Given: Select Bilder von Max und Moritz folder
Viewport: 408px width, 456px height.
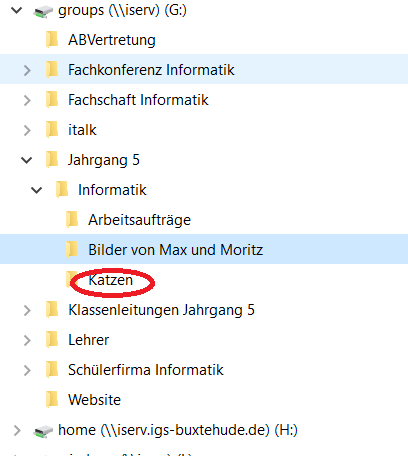Looking at the screenshot, I should click(x=175, y=250).
